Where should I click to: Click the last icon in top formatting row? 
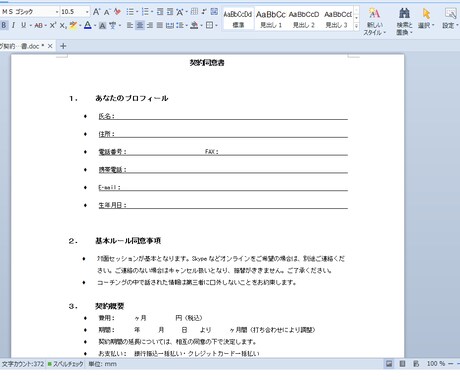tap(214, 12)
